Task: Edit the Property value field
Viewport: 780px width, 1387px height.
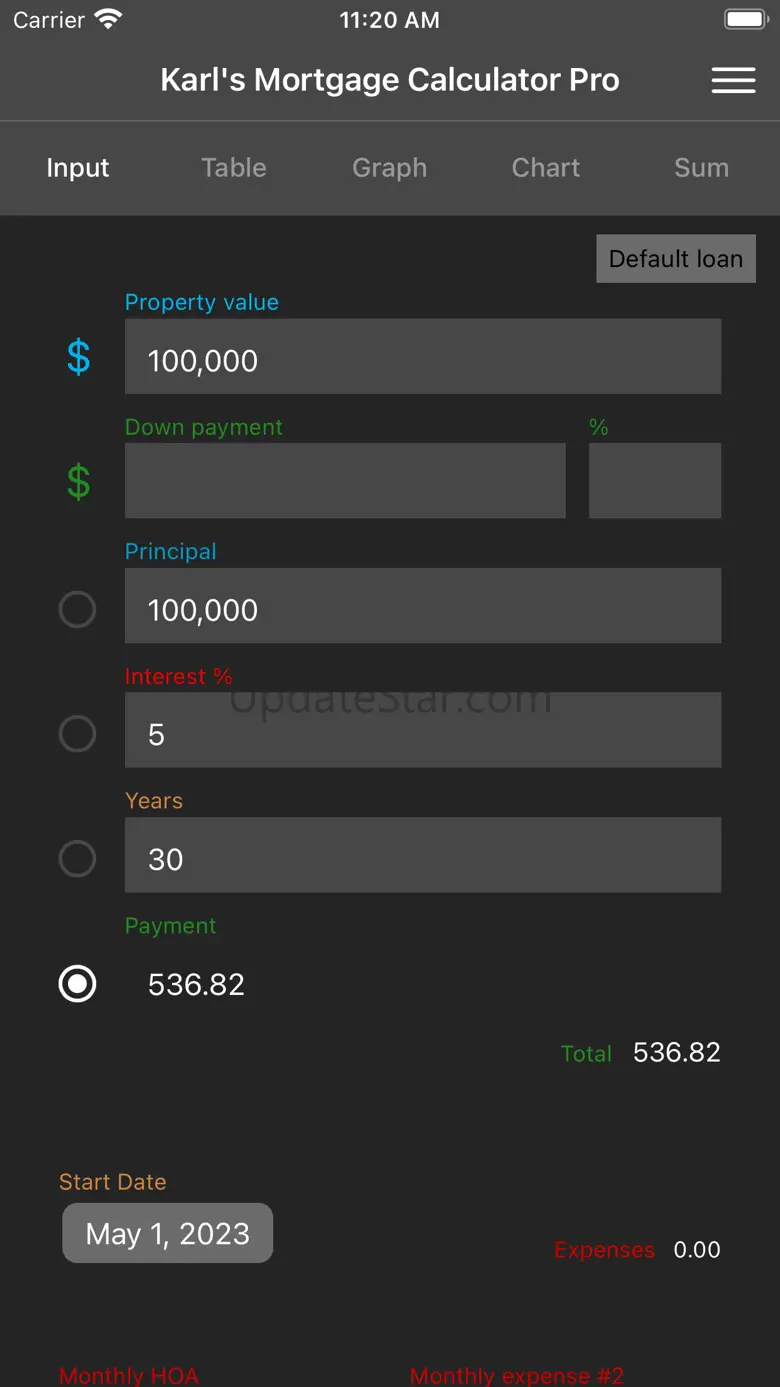Action: tap(422, 357)
